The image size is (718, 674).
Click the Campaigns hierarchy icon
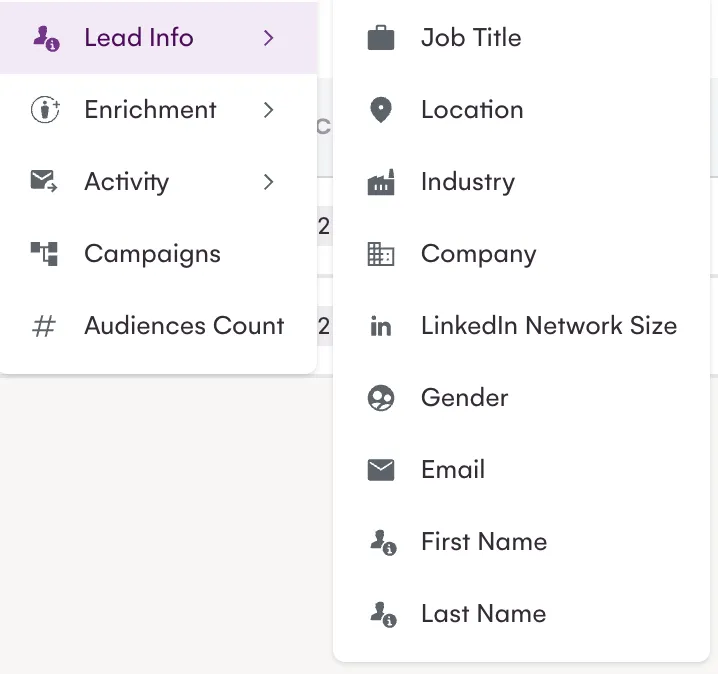point(44,254)
